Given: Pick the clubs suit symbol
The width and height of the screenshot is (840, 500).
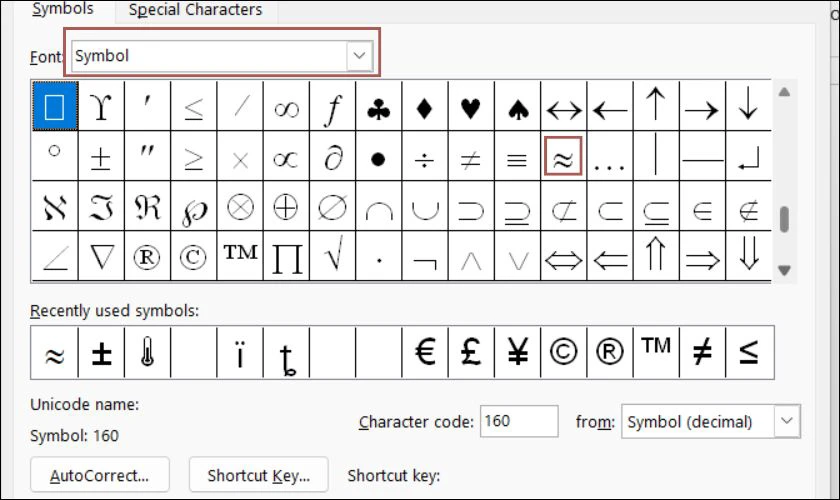Looking at the screenshot, I should pos(379,106).
